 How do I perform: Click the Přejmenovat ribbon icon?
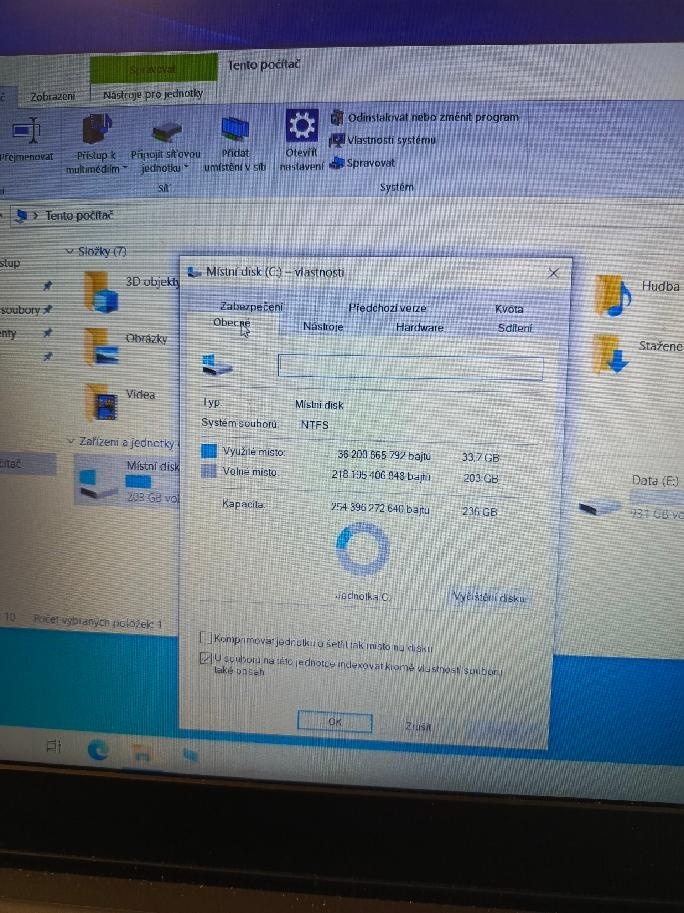click(x=26, y=130)
